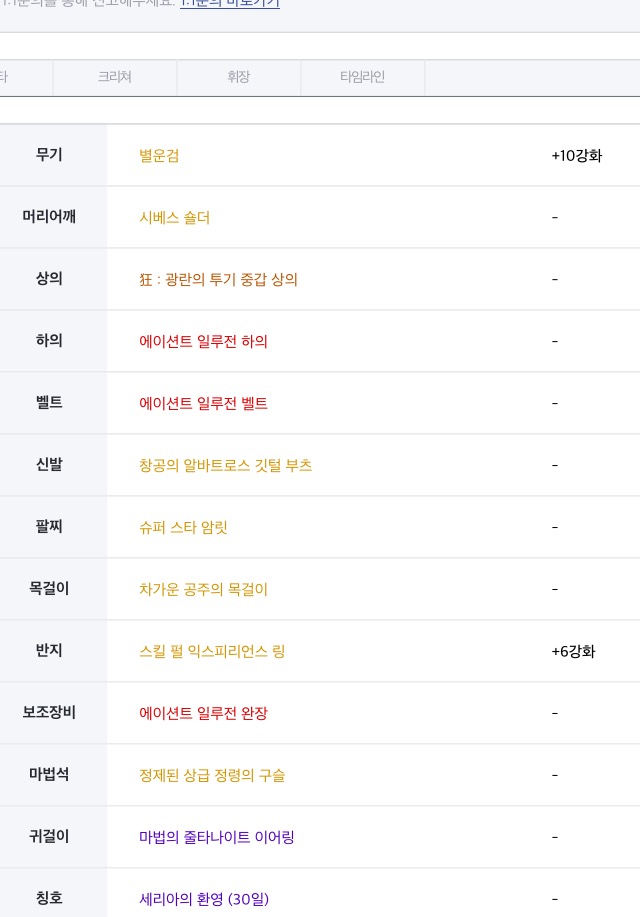Open the 별운검 weapon item
The height and width of the screenshot is (917, 640).
(159, 156)
